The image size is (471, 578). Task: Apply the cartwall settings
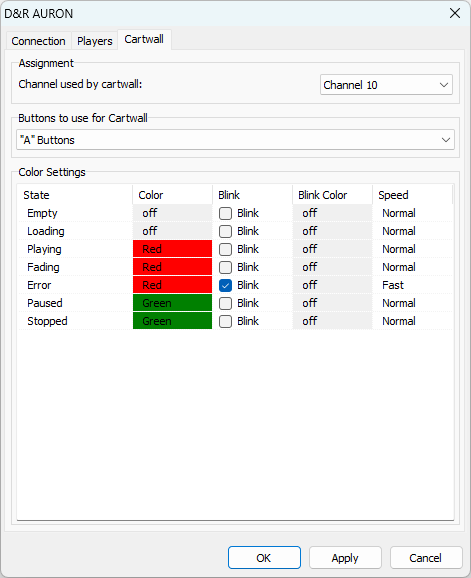click(345, 558)
